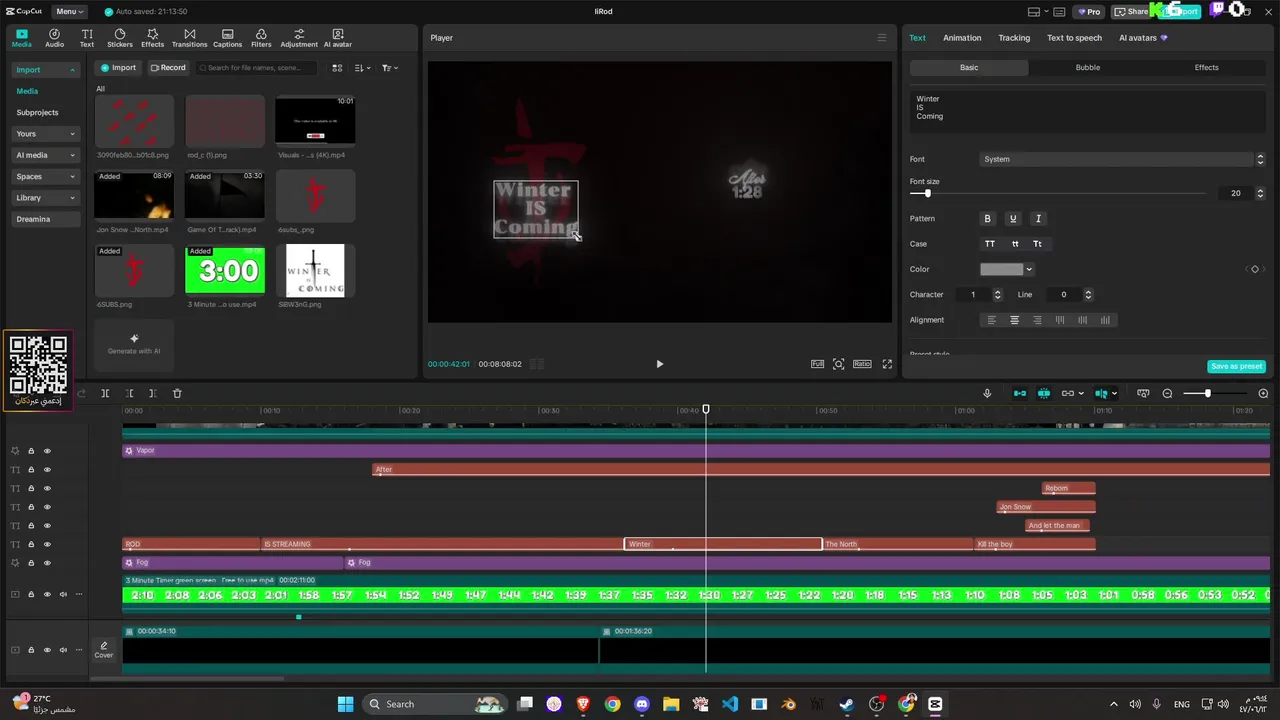1280x720 pixels.
Task: Click the text color swatch
Action: tap(1001, 269)
